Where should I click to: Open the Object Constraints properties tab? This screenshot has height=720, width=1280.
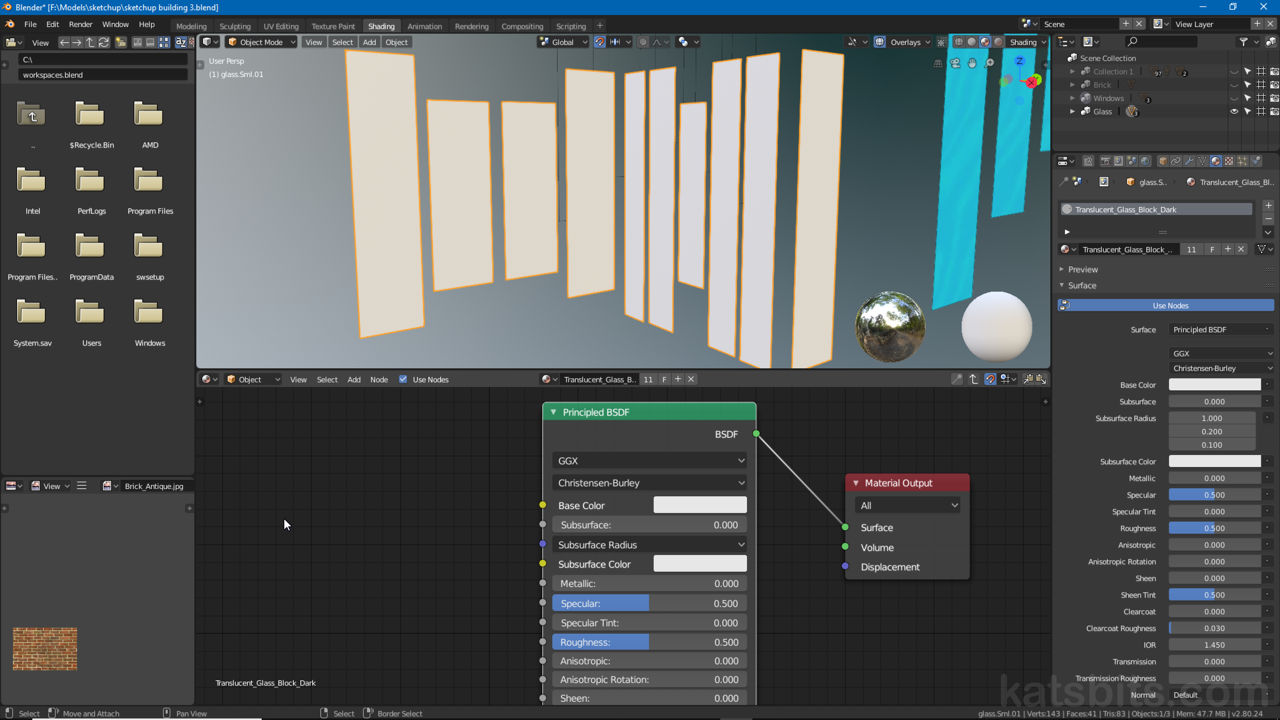click(x=1176, y=161)
